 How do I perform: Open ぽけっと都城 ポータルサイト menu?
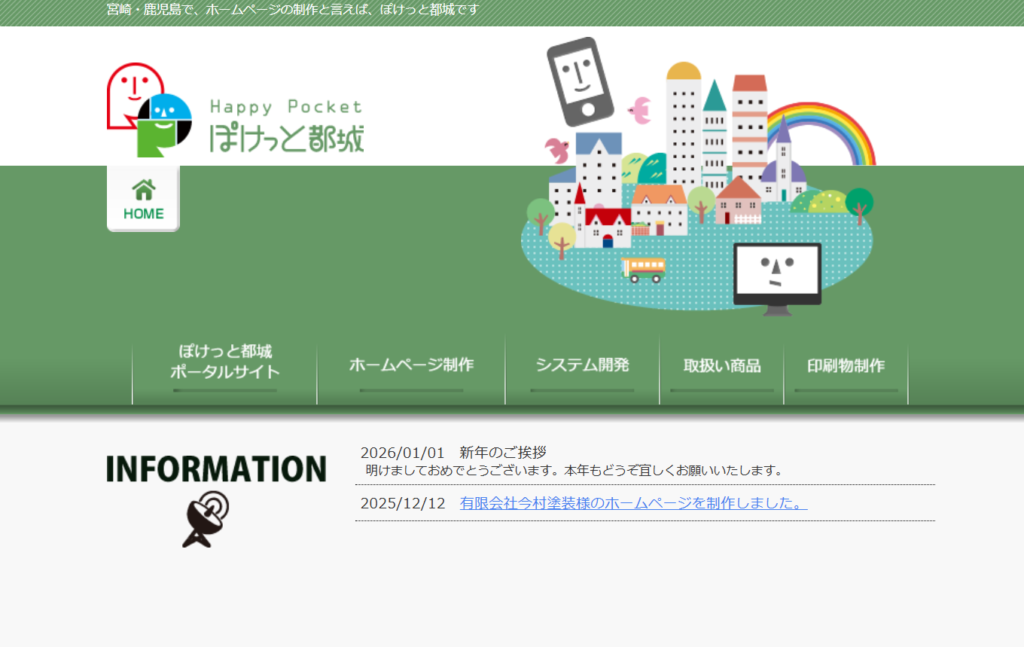click(x=225, y=362)
